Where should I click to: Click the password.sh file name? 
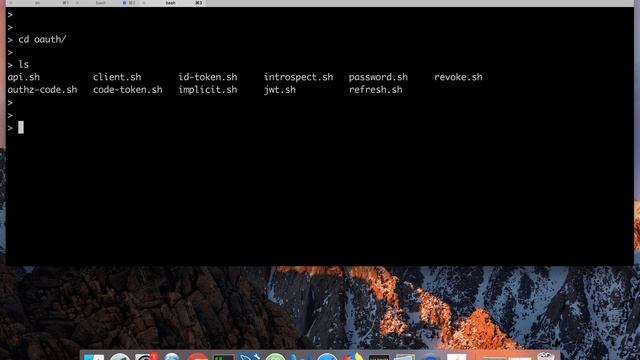(378, 77)
